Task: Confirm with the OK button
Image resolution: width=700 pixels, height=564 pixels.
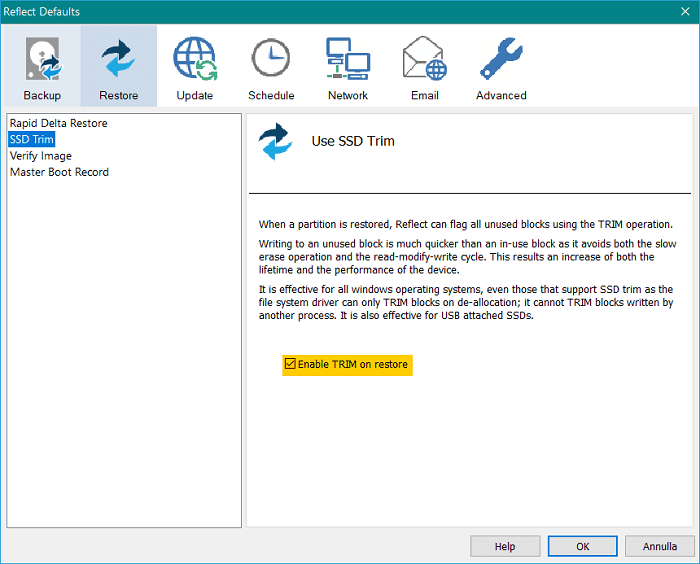Action: (583, 546)
